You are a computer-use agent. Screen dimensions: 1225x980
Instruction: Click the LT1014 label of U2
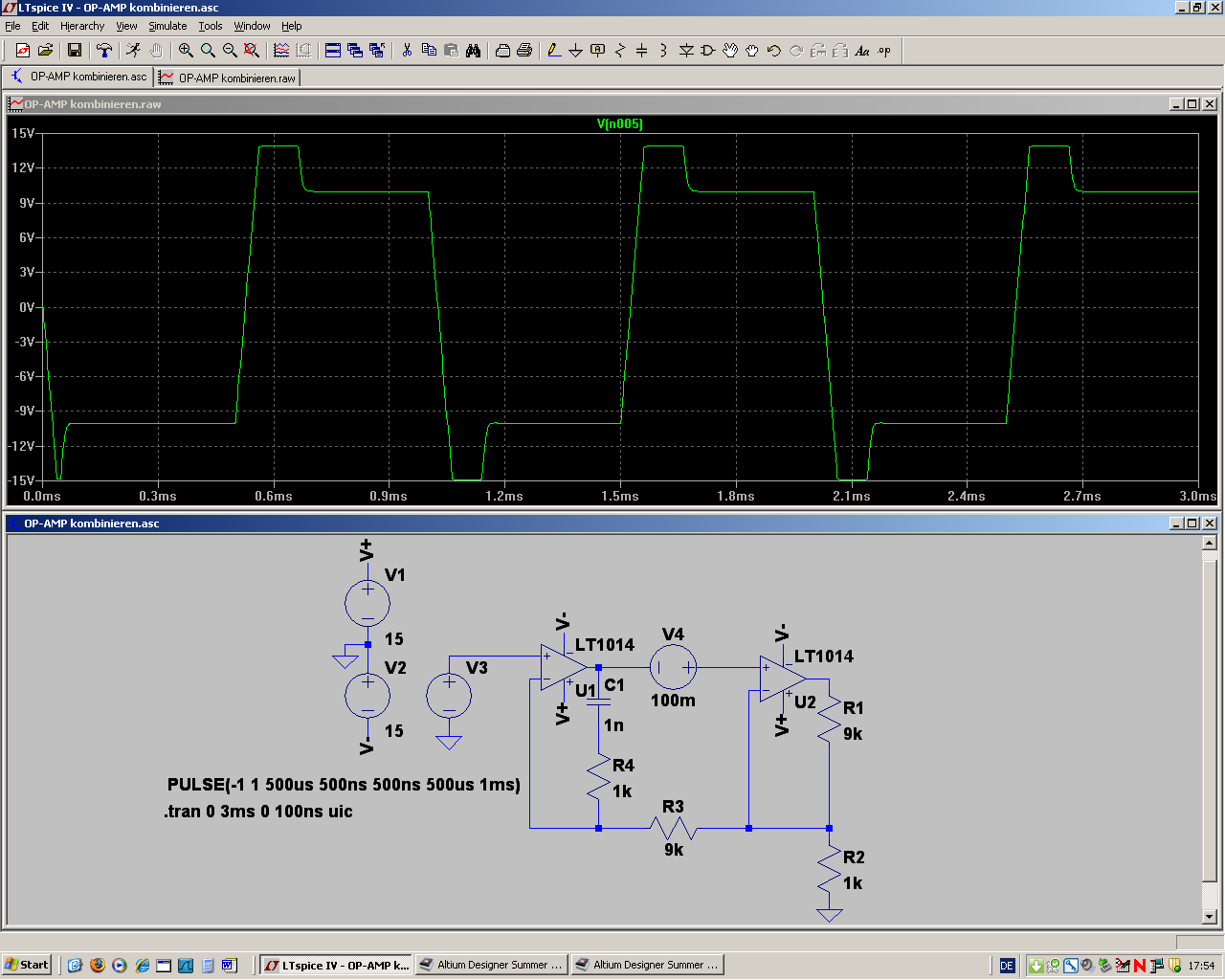click(824, 657)
